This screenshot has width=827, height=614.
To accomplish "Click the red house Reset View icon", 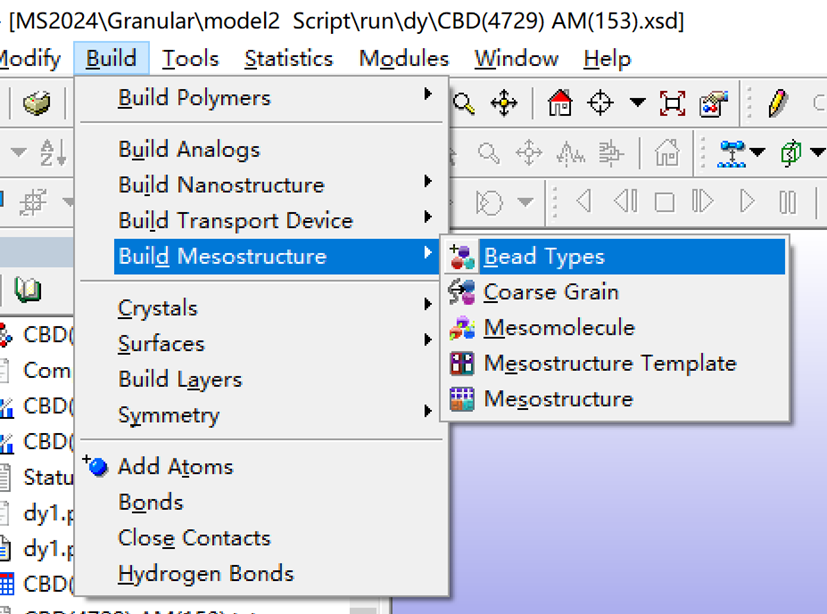I will tap(560, 104).
